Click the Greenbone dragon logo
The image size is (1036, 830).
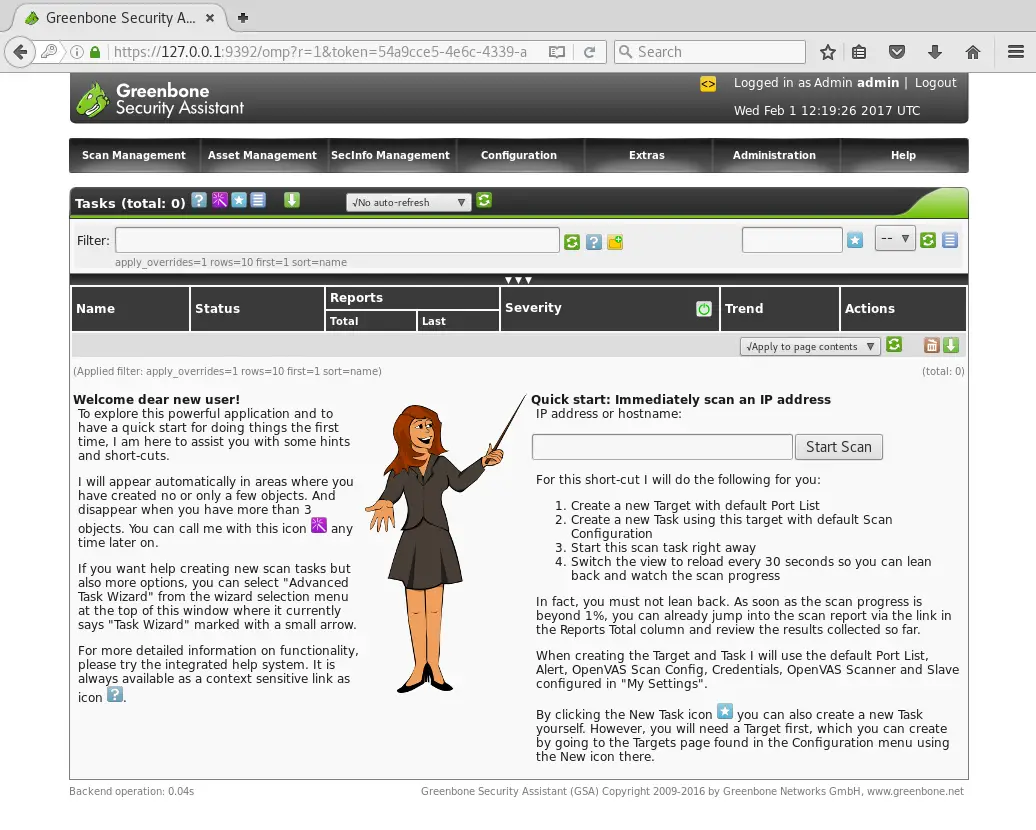(x=92, y=100)
